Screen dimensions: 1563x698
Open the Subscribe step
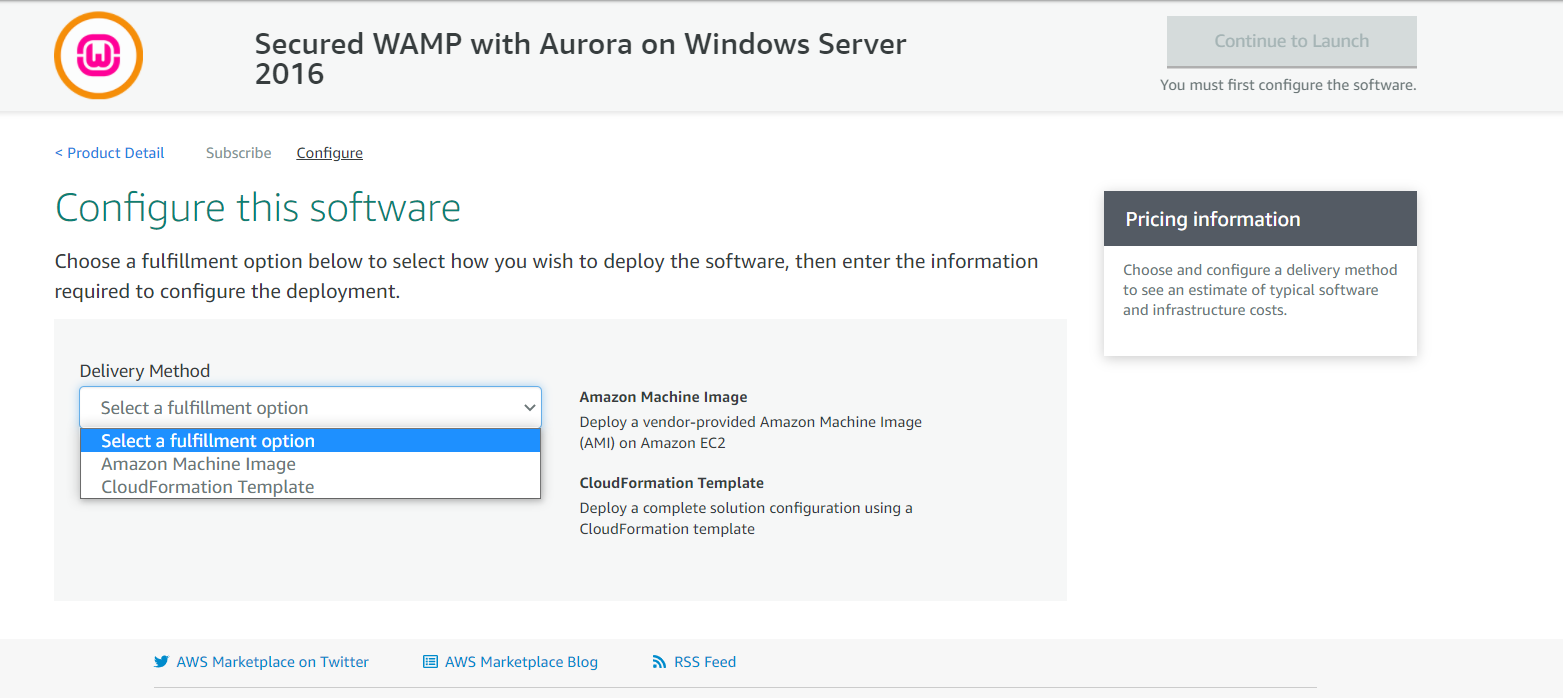pyautogui.click(x=239, y=153)
